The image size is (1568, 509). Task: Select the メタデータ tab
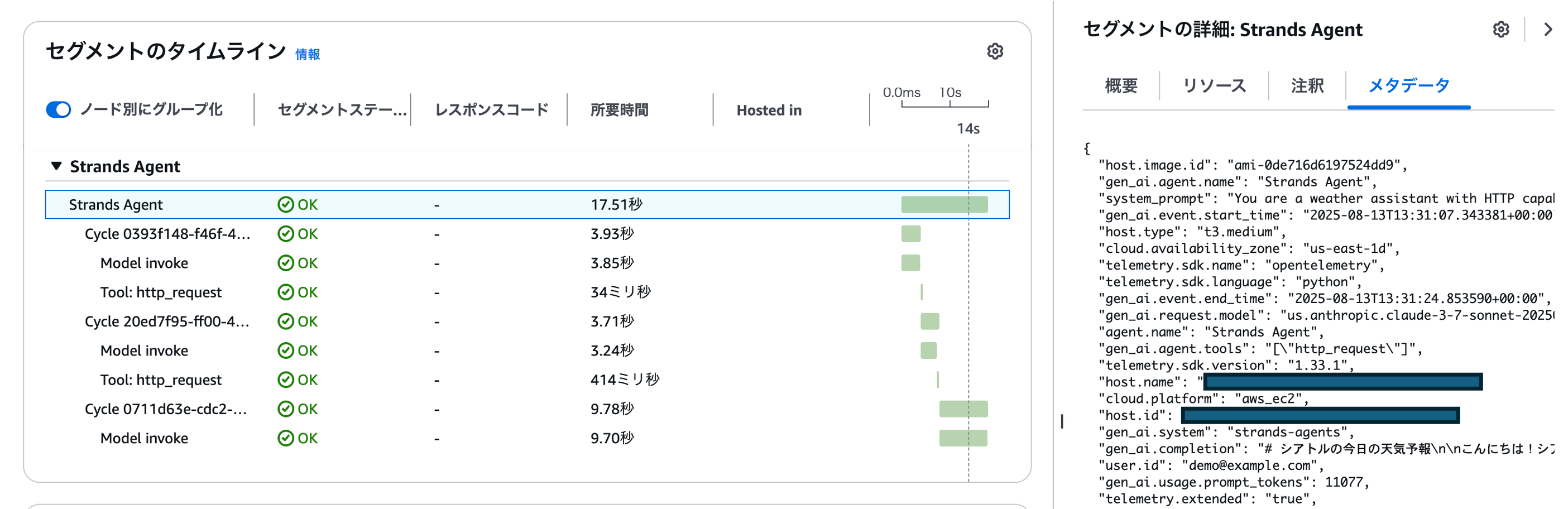tap(1408, 86)
